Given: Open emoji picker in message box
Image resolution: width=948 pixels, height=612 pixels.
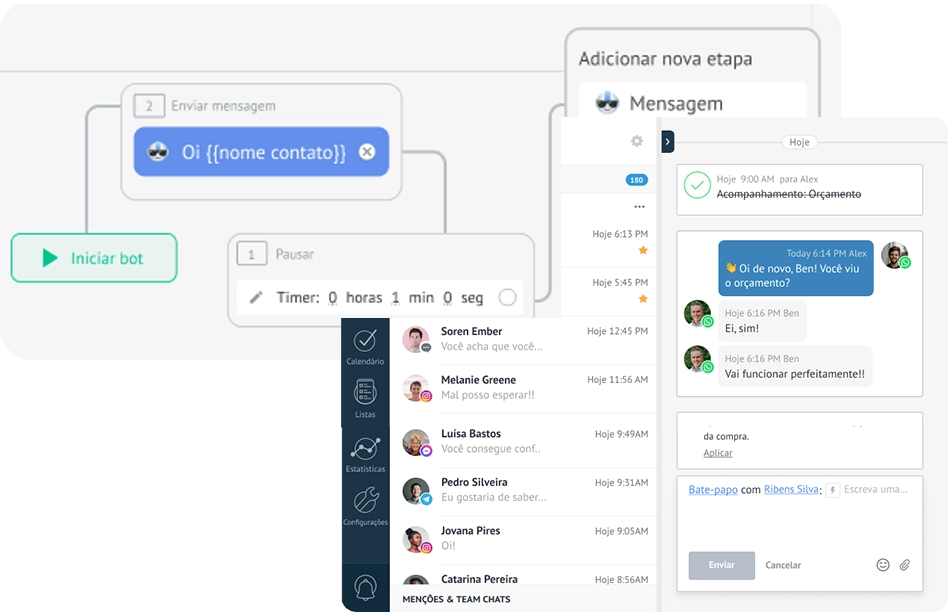Looking at the screenshot, I should point(883,565).
